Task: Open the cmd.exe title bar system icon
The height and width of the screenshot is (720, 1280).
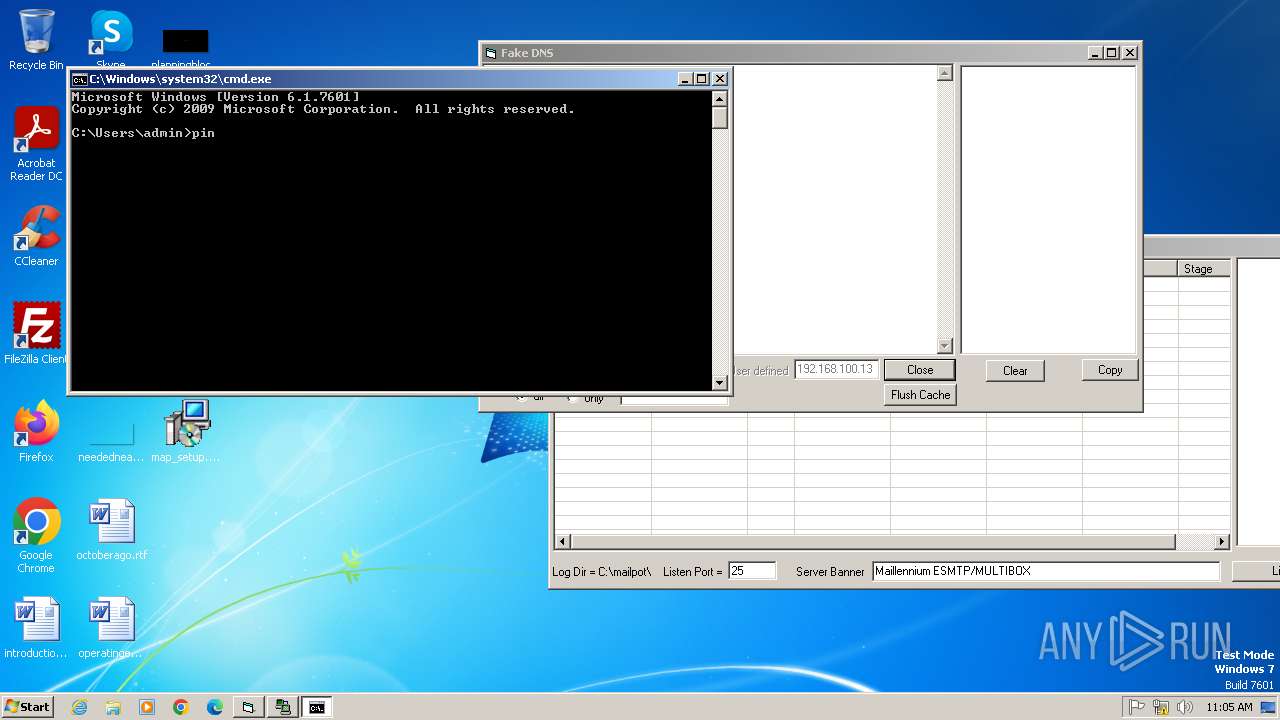Action: pyautogui.click(x=79, y=79)
